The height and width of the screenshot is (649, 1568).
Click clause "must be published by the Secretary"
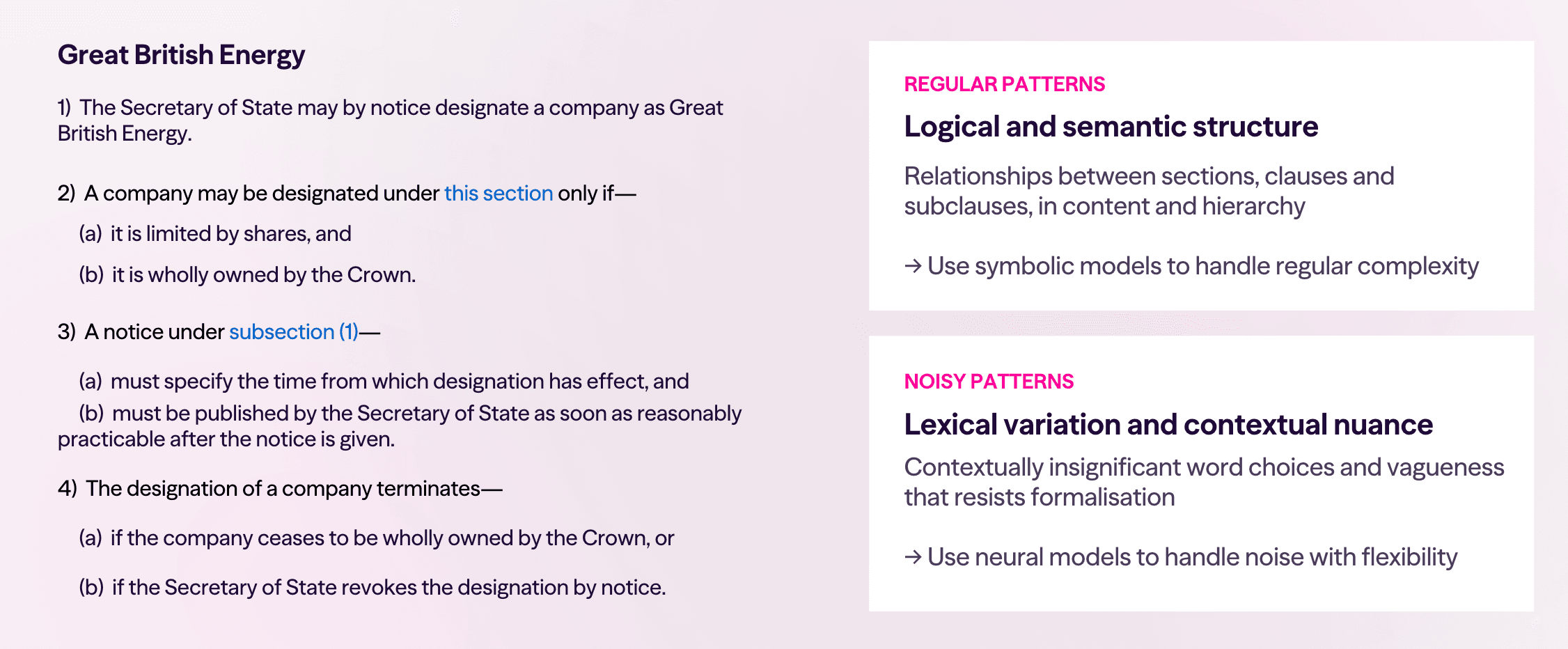(426, 414)
